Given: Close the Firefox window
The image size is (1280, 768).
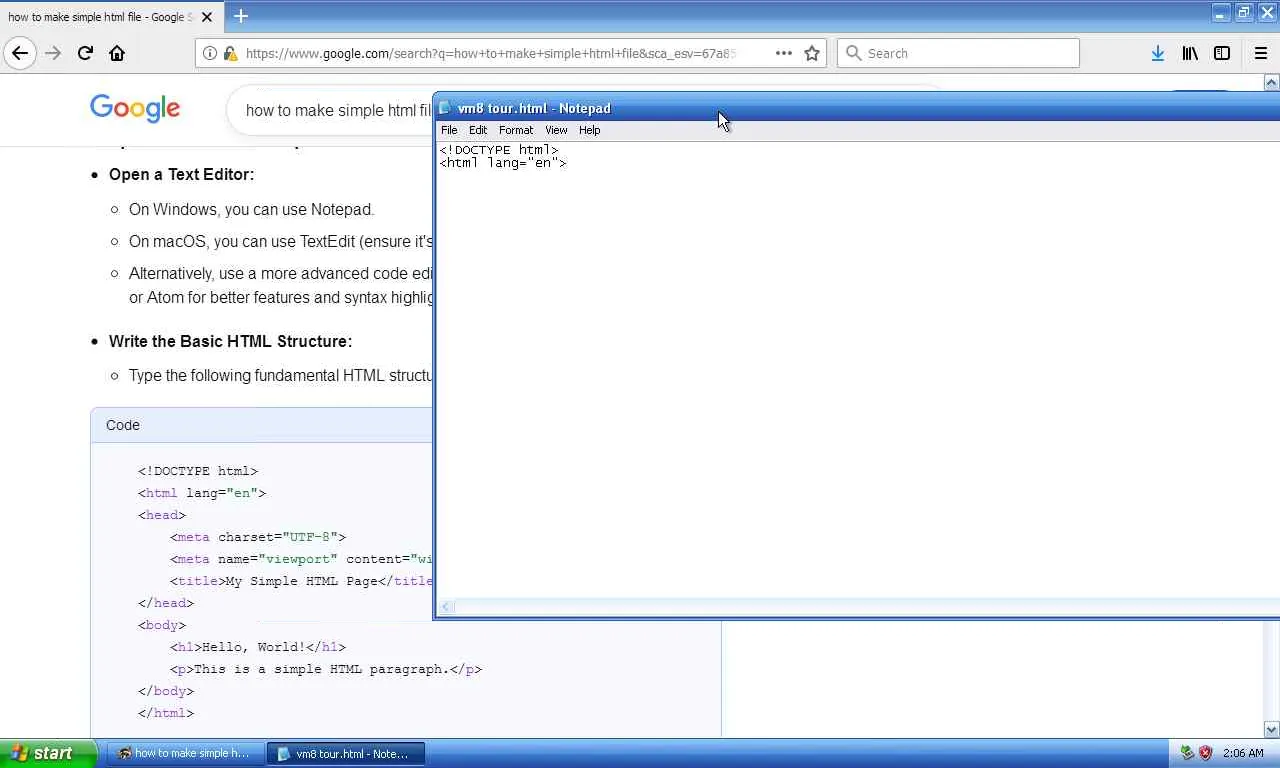Looking at the screenshot, I should coord(1267,12).
